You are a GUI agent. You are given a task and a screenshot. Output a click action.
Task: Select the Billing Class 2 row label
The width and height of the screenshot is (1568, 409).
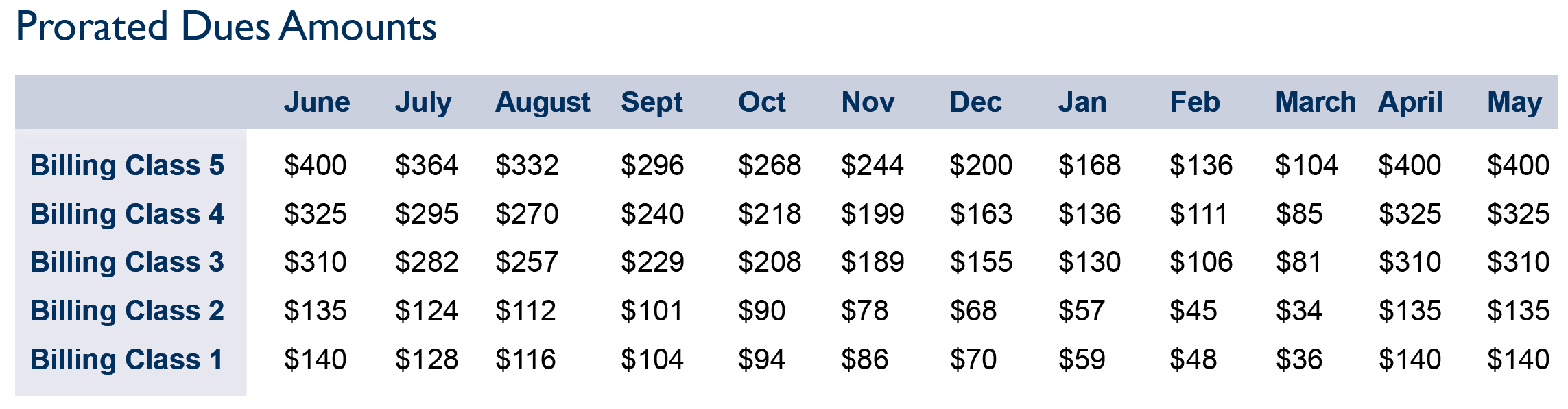pos(128,311)
